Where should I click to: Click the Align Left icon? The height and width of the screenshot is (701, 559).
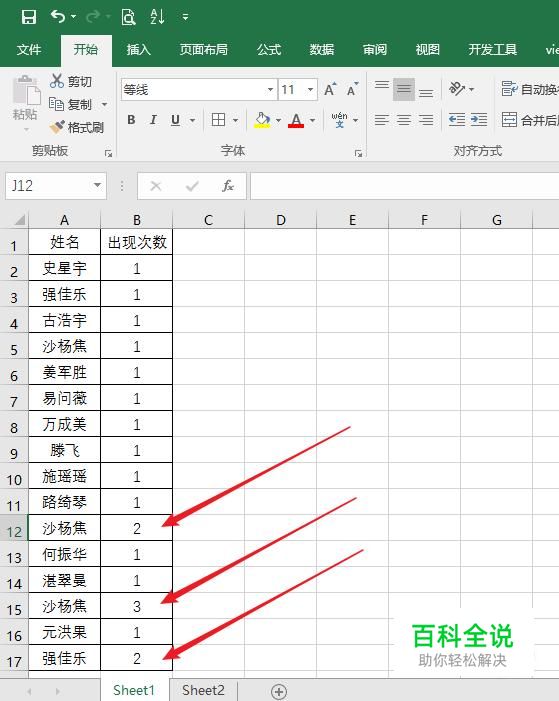click(x=381, y=120)
